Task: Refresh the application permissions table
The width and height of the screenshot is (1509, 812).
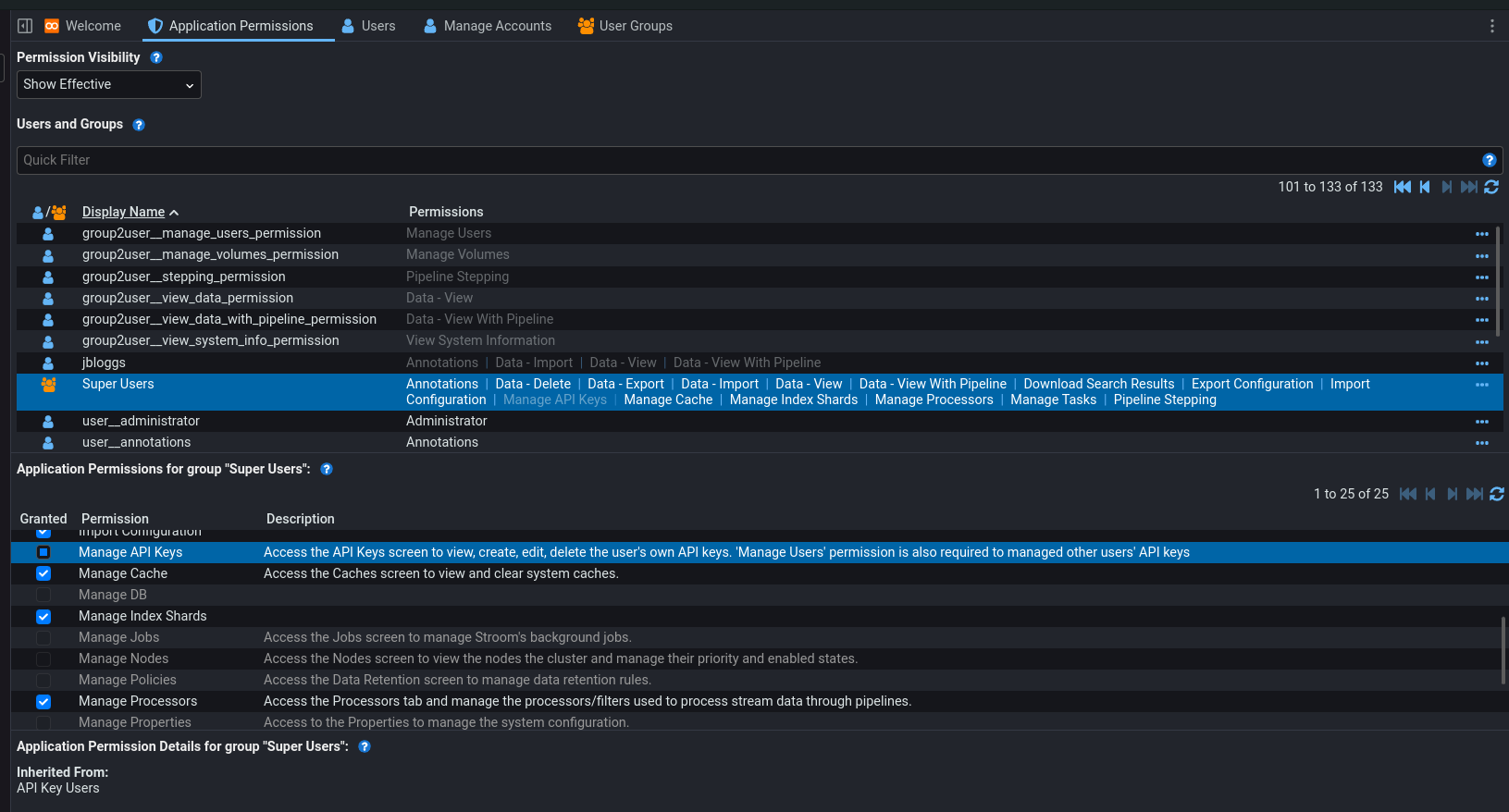Action: pyautogui.click(x=1496, y=494)
